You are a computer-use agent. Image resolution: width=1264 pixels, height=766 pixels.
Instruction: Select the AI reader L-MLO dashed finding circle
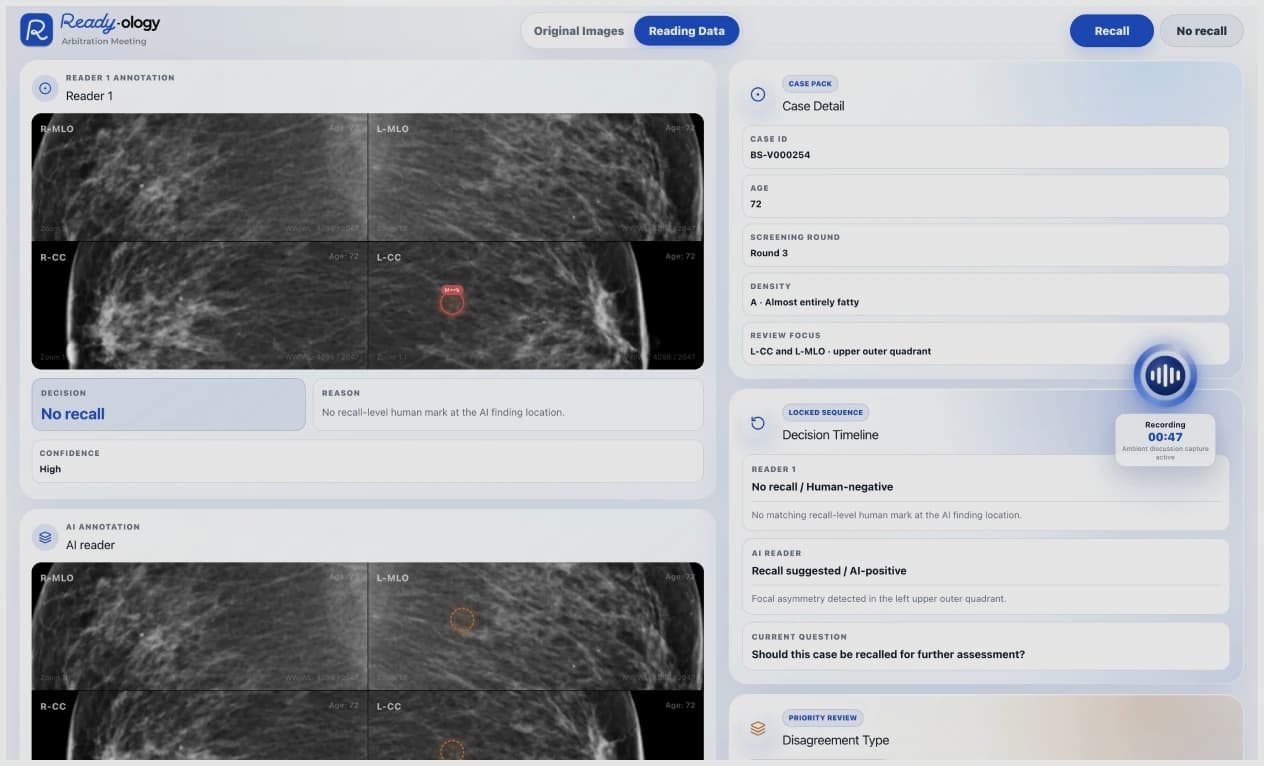tap(461, 620)
